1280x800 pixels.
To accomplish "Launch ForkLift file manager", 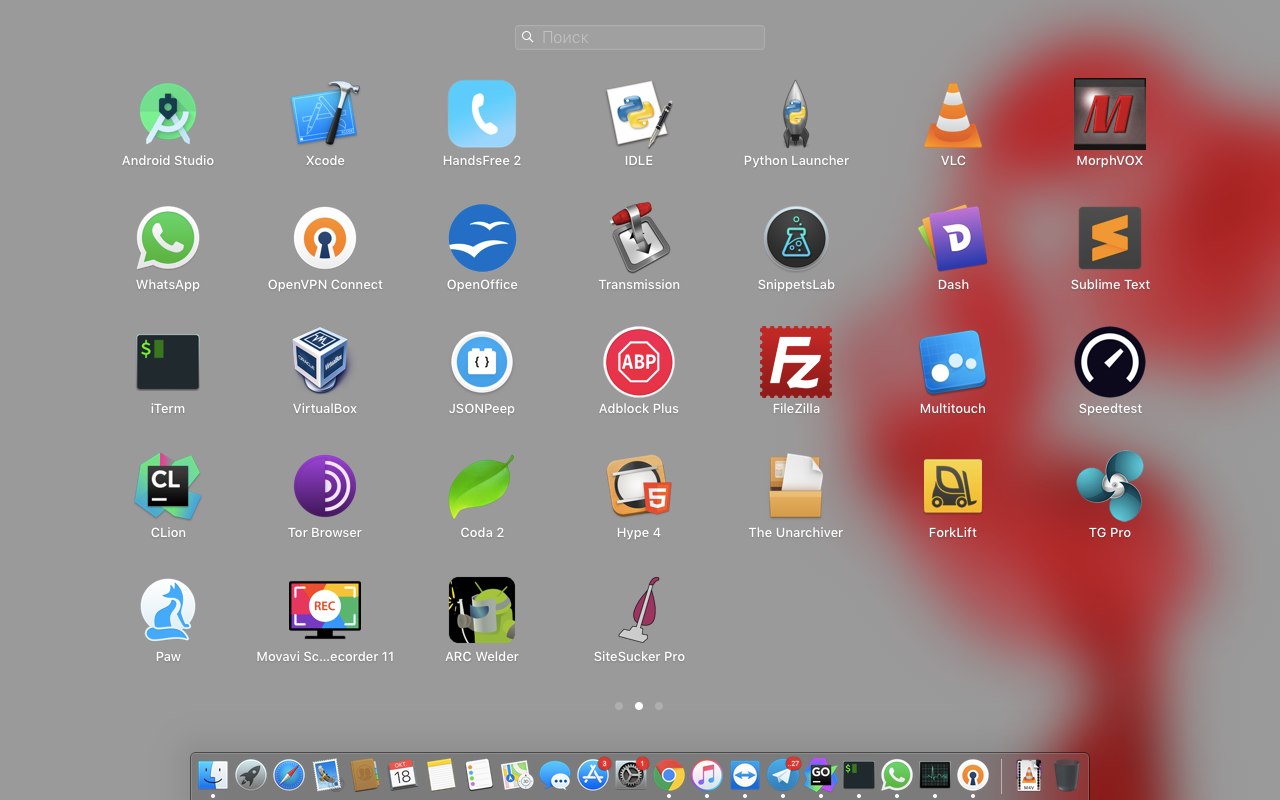I will pyautogui.click(x=953, y=486).
